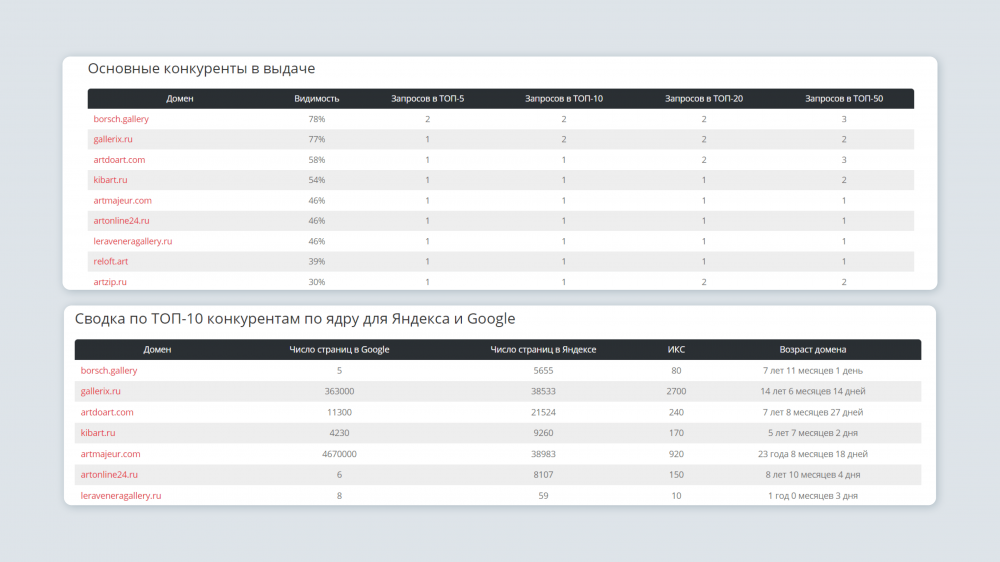
Task: Open artonline24.ru link in competitors table
Action: click(121, 221)
